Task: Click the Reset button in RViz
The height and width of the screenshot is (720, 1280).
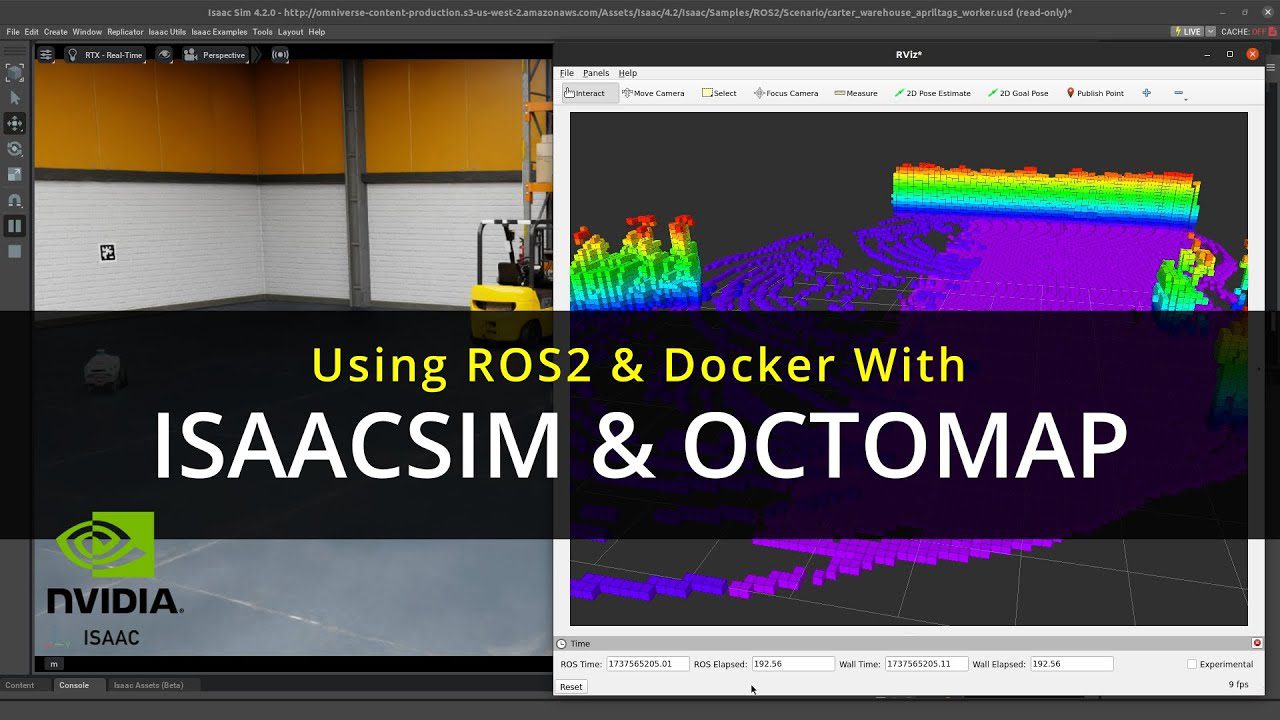Action: (571, 687)
